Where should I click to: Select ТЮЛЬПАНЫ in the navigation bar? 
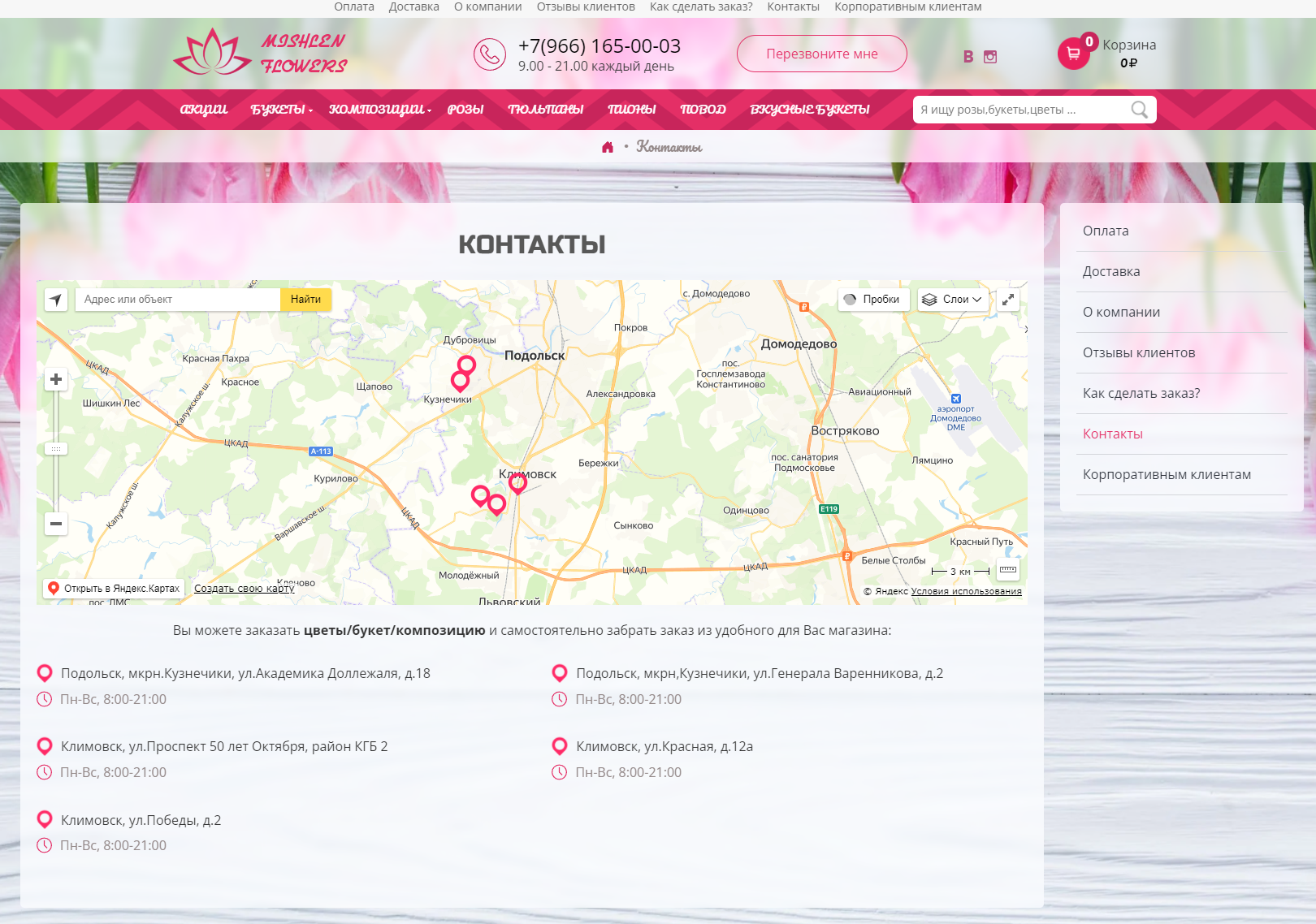548,109
